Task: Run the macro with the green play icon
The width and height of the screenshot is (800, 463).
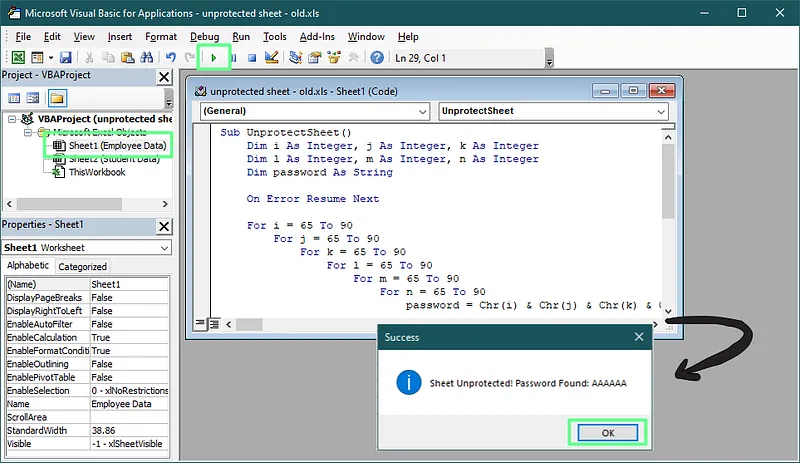Action: pyautogui.click(x=214, y=58)
